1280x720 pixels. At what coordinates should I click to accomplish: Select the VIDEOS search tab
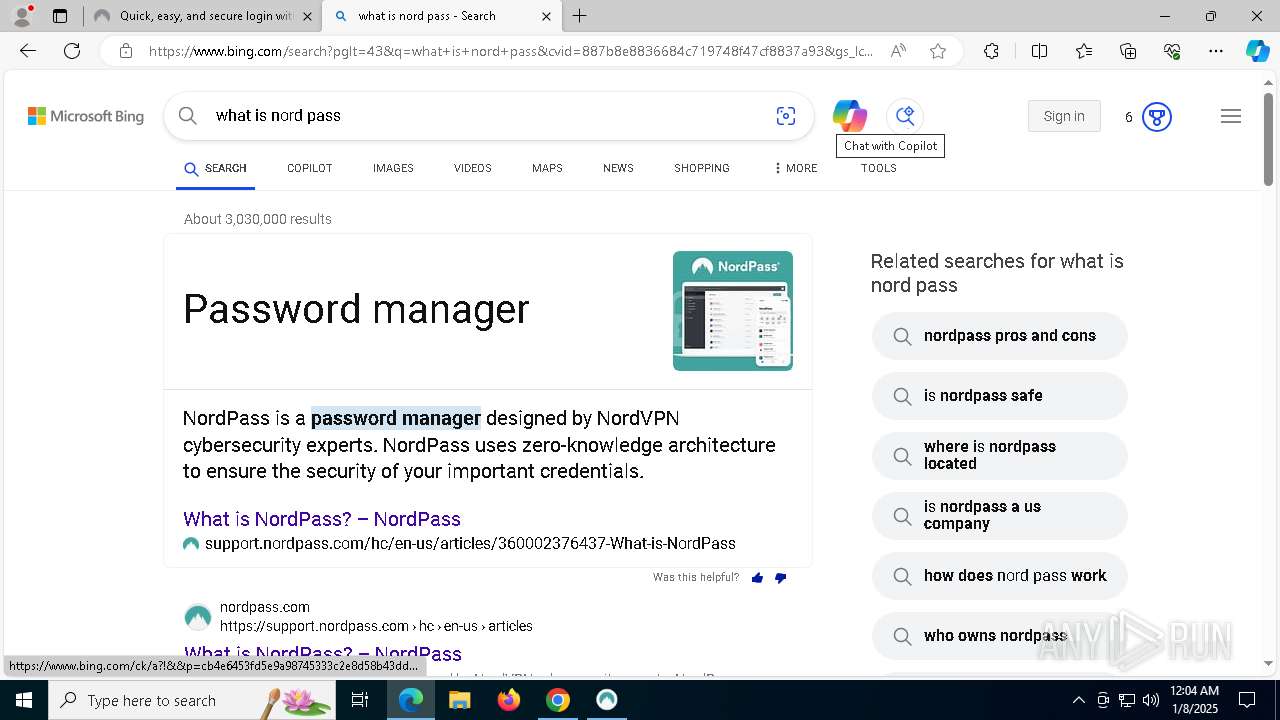(473, 168)
